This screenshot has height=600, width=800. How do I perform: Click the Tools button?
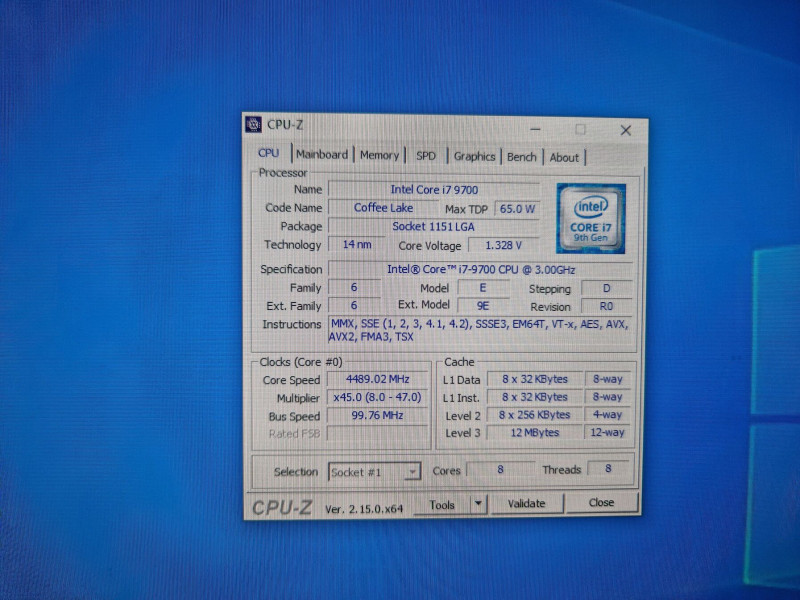442,505
